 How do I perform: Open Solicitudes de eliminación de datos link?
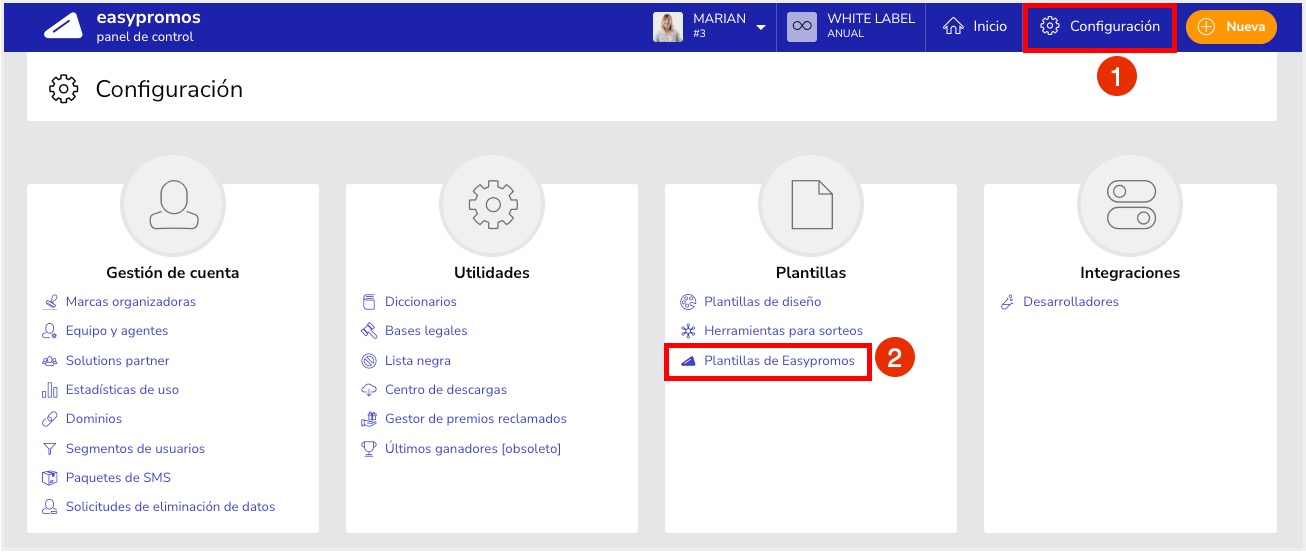tap(170, 507)
